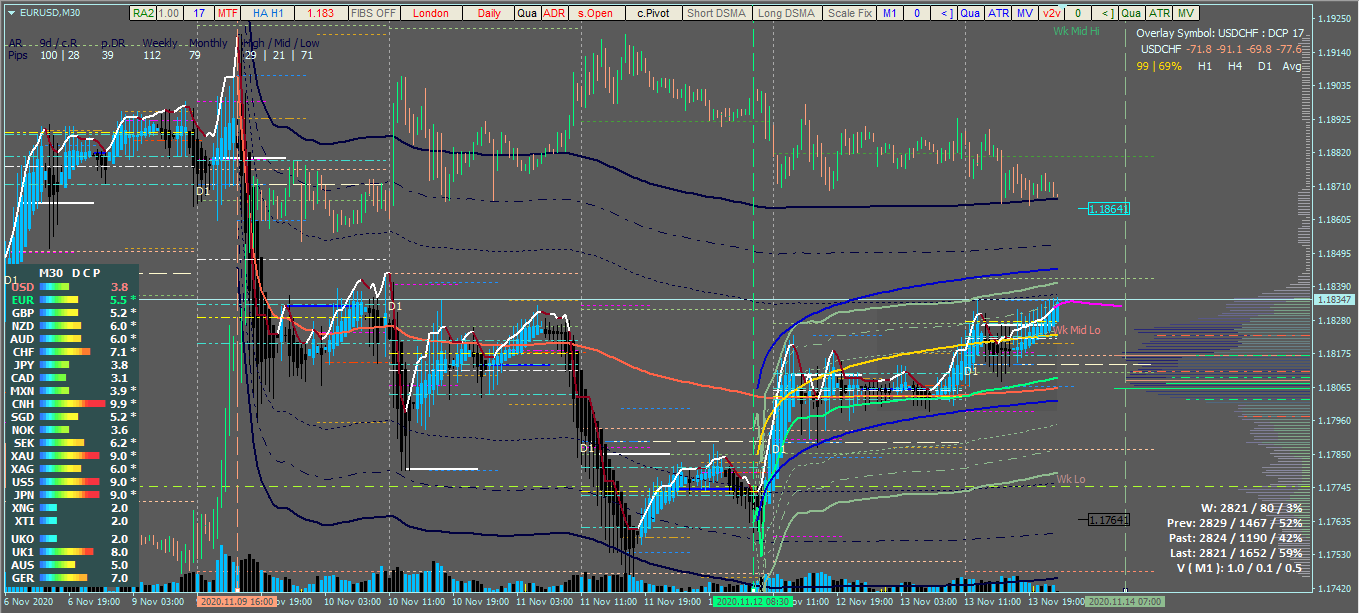Viewport: 1360px width, 613px height.
Task: Select the UK1 row showing 8.0
Action: pyautogui.click(x=71, y=552)
